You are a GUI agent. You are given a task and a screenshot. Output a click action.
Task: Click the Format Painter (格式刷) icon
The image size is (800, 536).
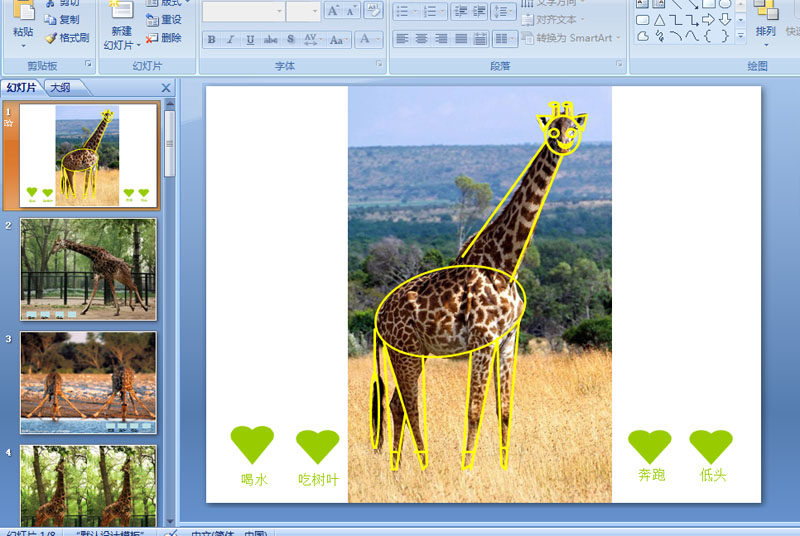(x=67, y=38)
